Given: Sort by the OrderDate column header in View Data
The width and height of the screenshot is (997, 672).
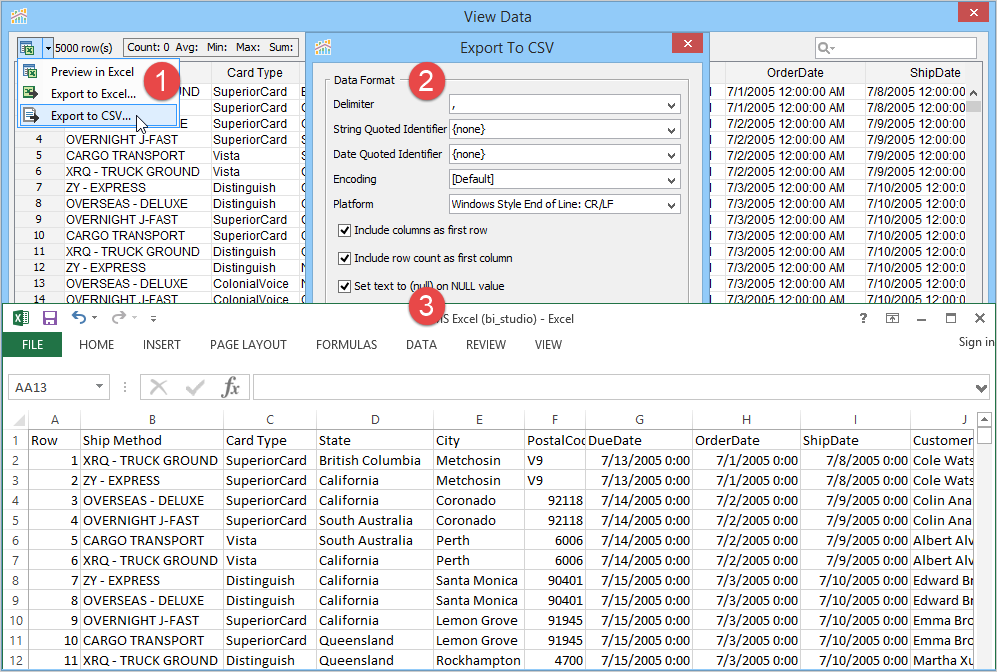Looking at the screenshot, I should 795,72.
